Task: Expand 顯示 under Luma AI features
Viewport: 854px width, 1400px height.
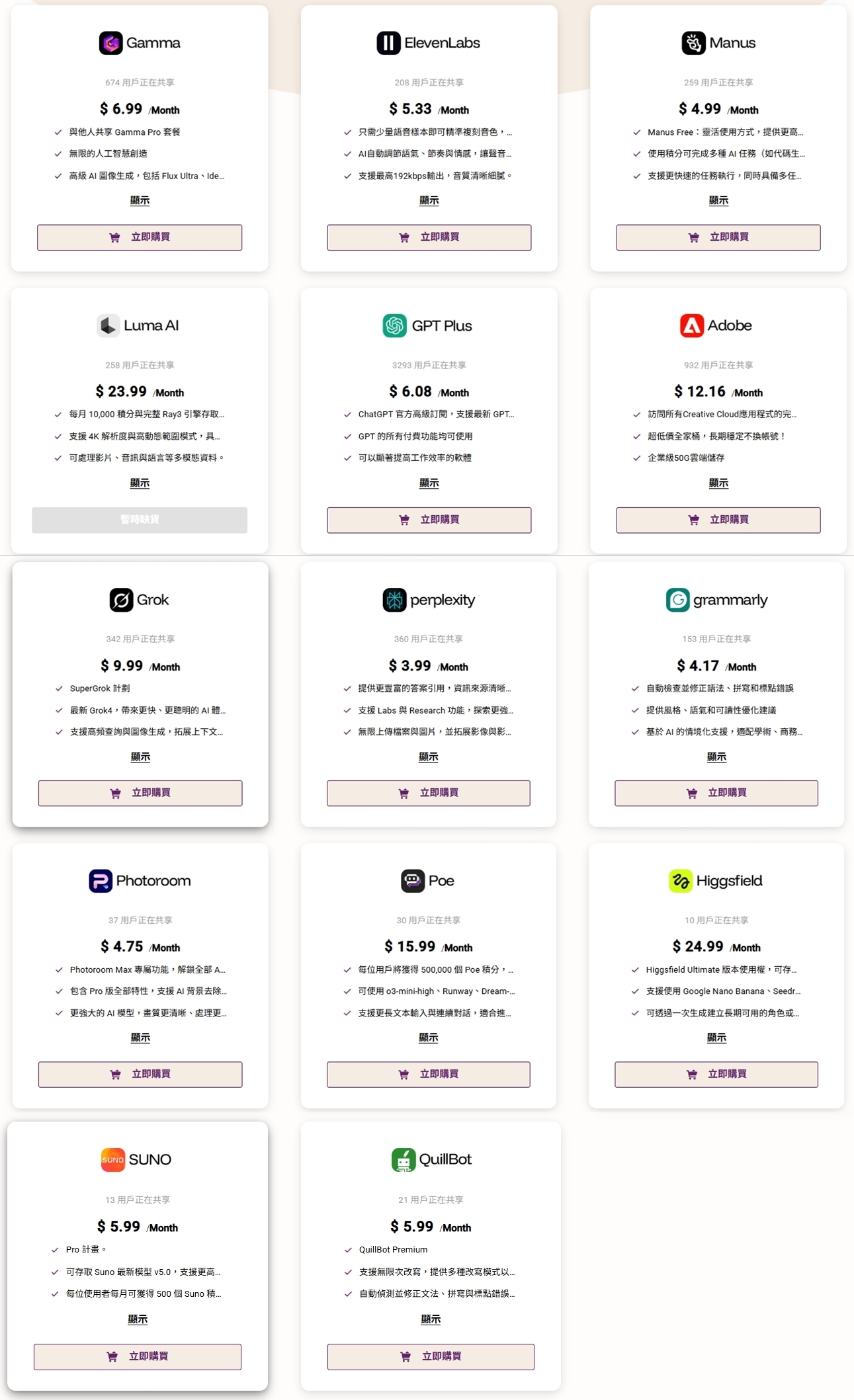Action: click(140, 483)
